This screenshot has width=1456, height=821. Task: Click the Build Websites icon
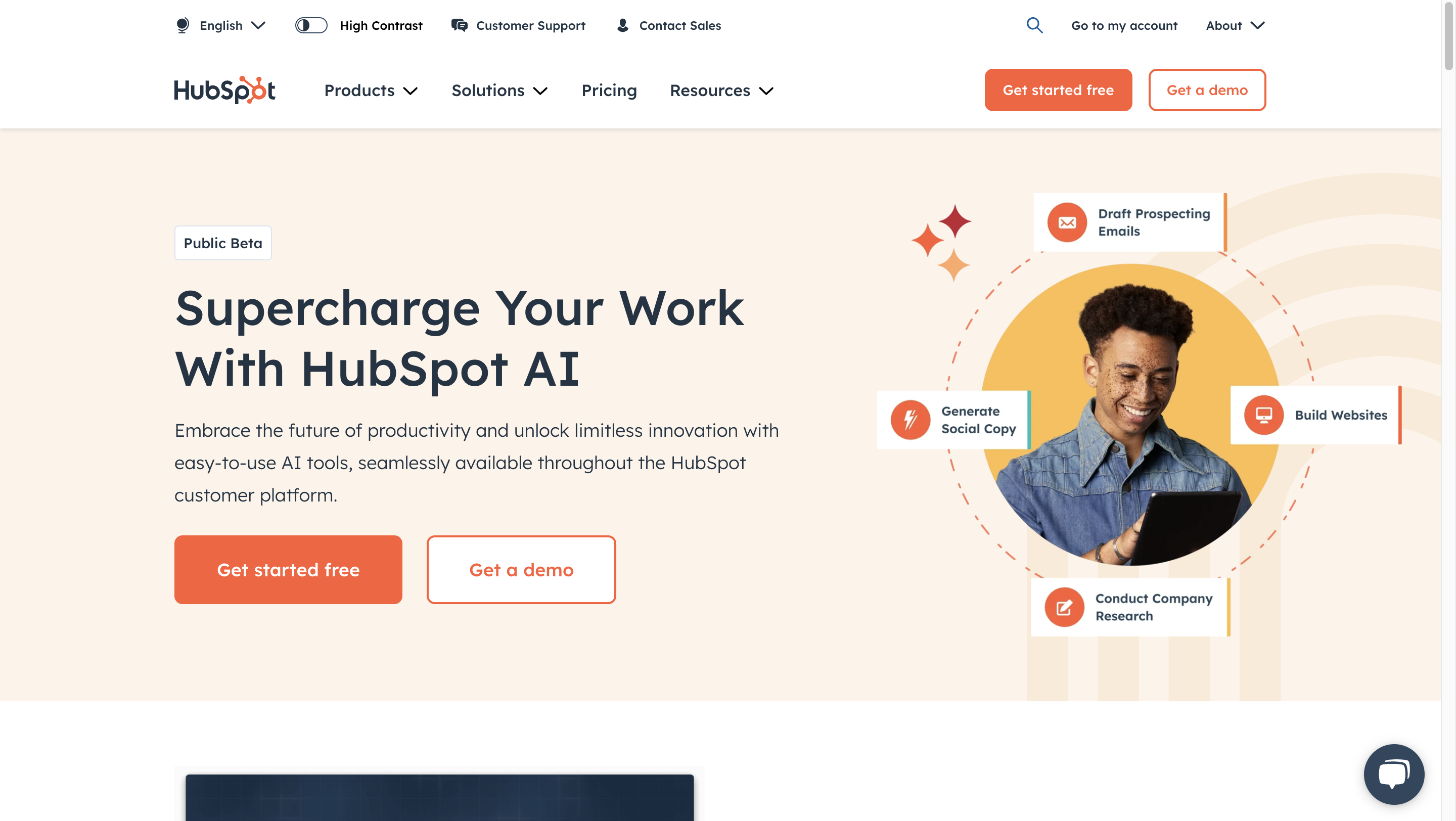pos(1262,414)
